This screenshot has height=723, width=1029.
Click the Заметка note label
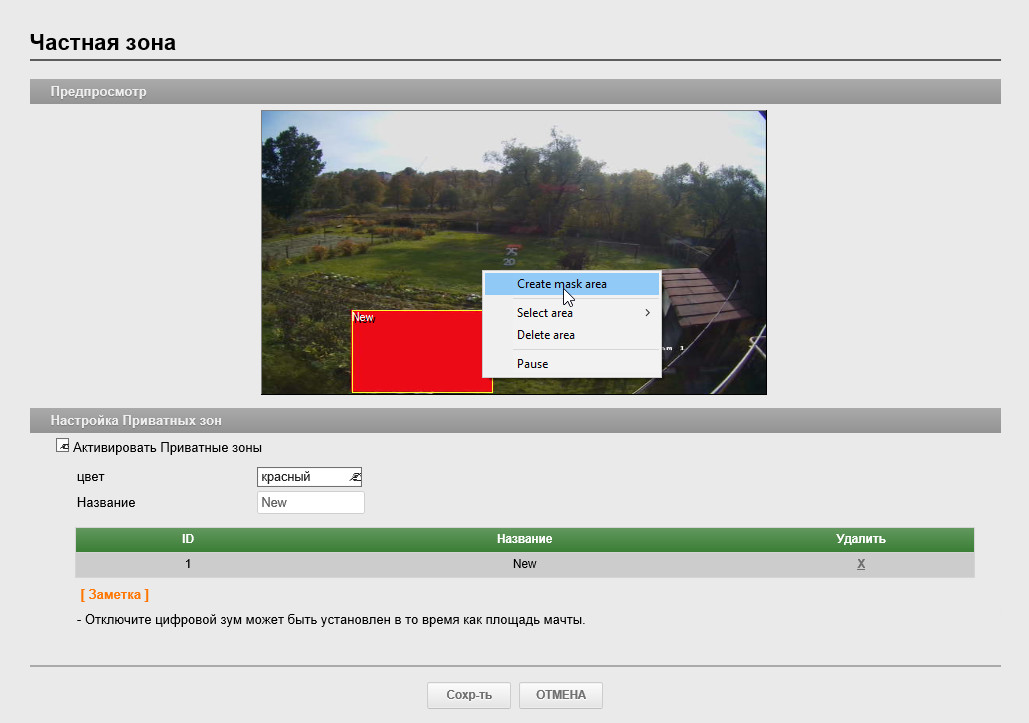click(115, 594)
